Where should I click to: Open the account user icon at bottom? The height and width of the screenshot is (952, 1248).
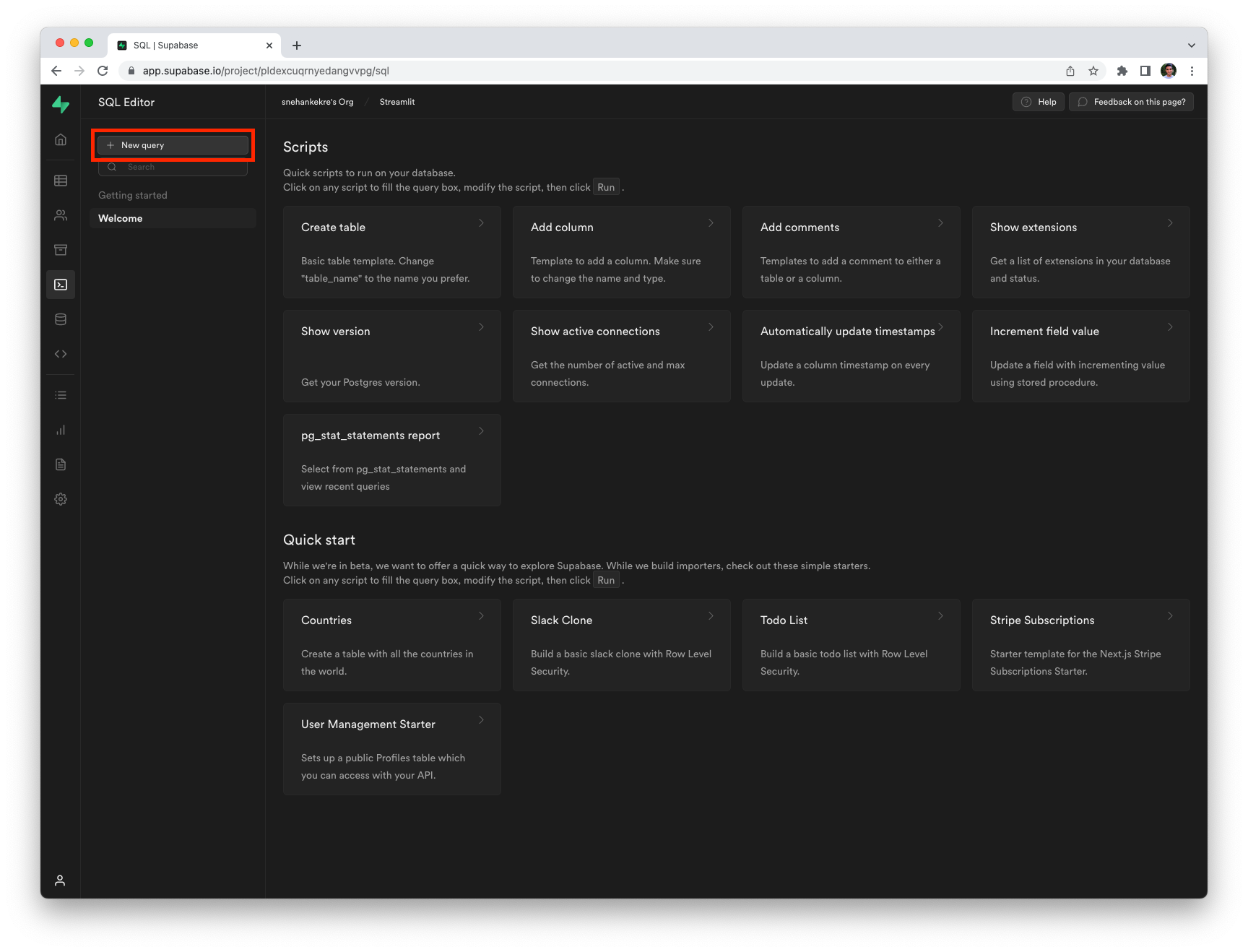tap(60, 880)
